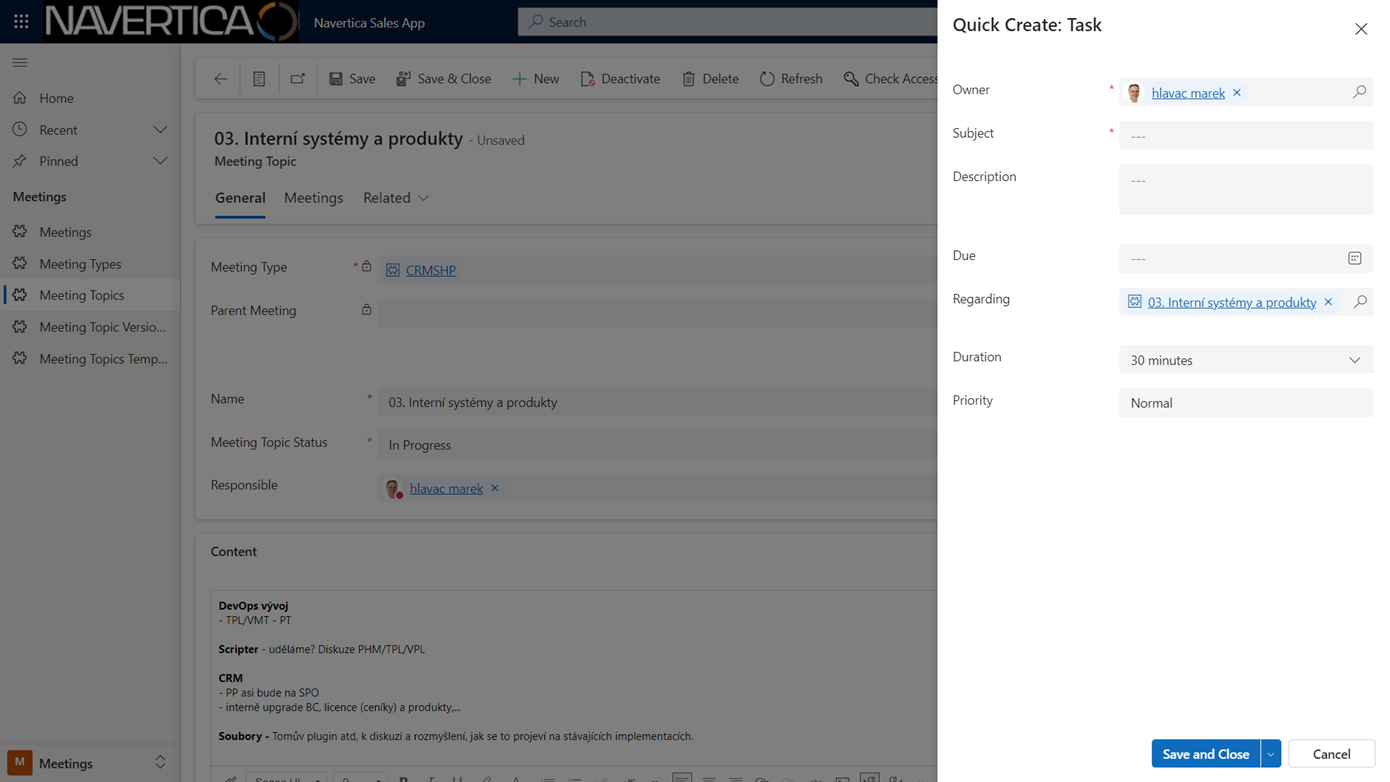The width and height of the screenshot is (1390, 782).
Task: Focus the global Search box
Action: coord(728,21)
